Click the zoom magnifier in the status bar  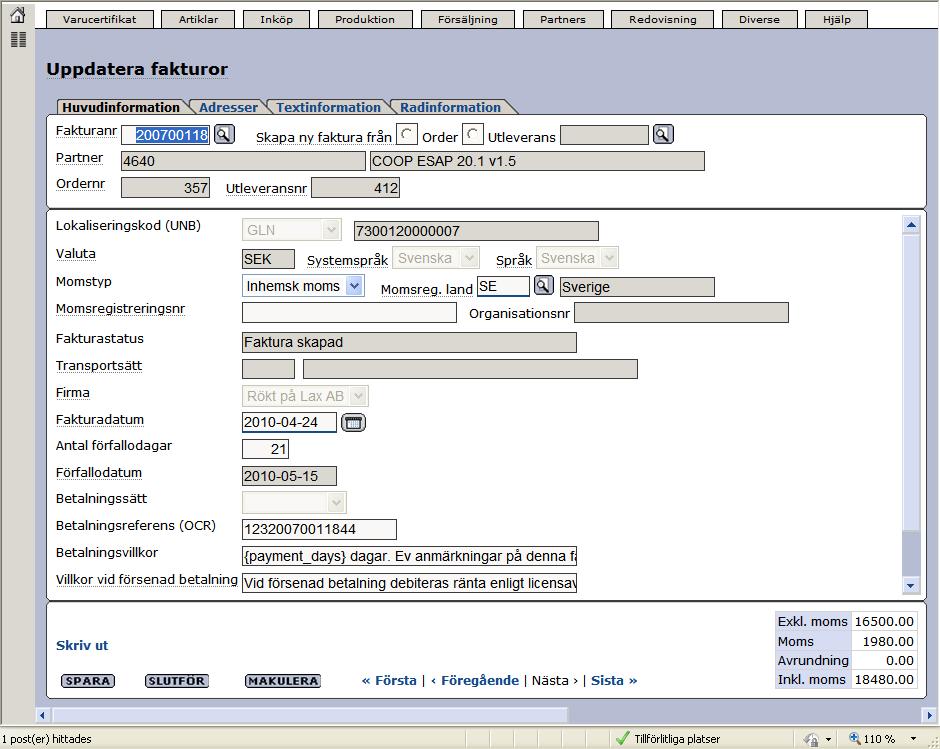[x=855, y=738]
